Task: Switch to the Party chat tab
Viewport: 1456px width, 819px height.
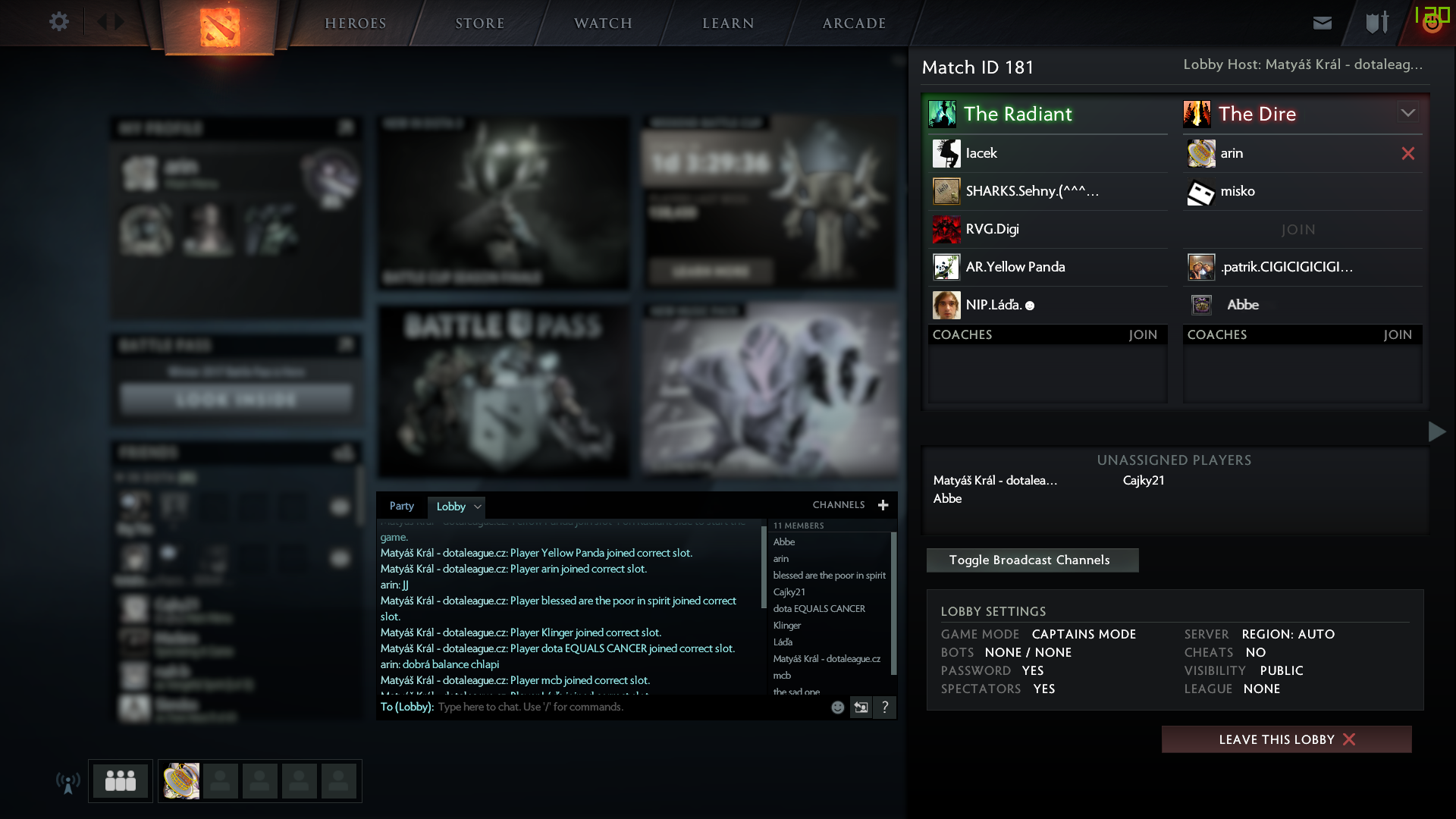Action: pyautogui.click(x=402, y=506)
